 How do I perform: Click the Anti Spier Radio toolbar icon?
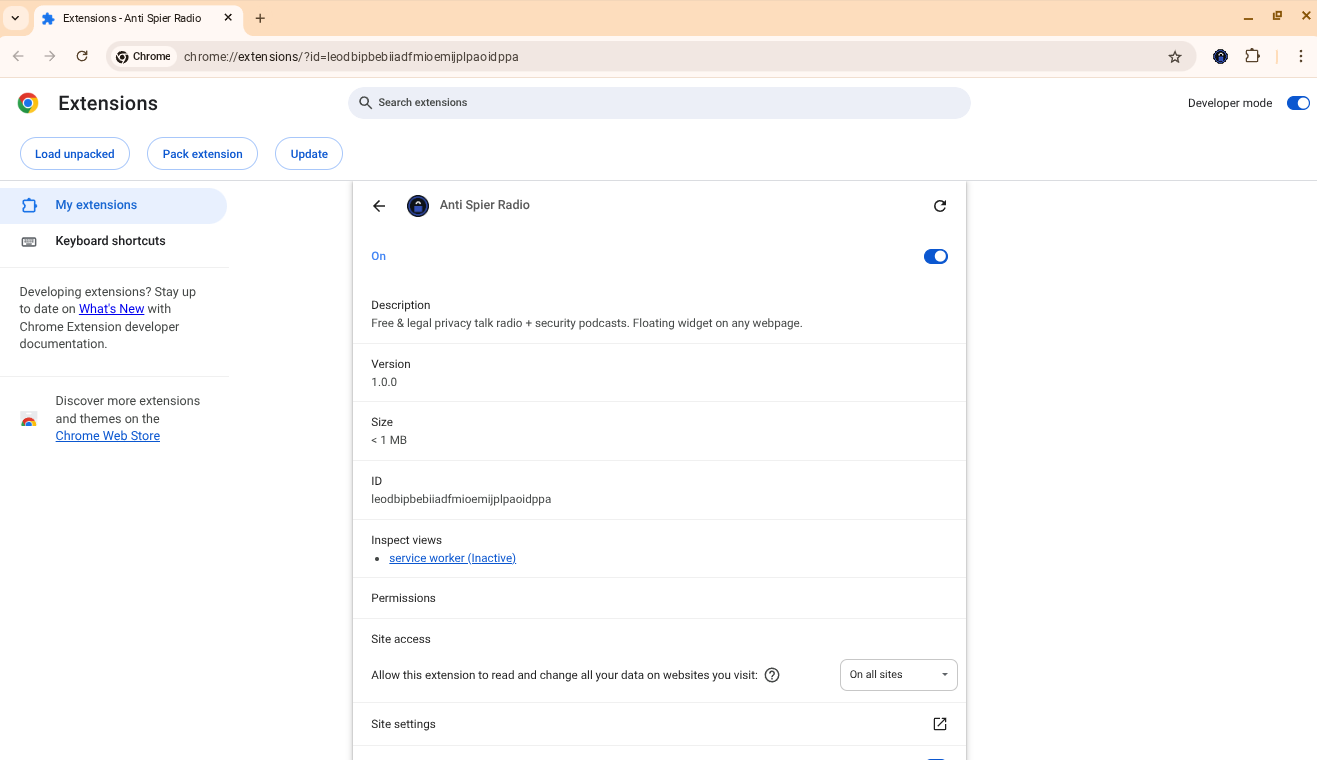1220,57
